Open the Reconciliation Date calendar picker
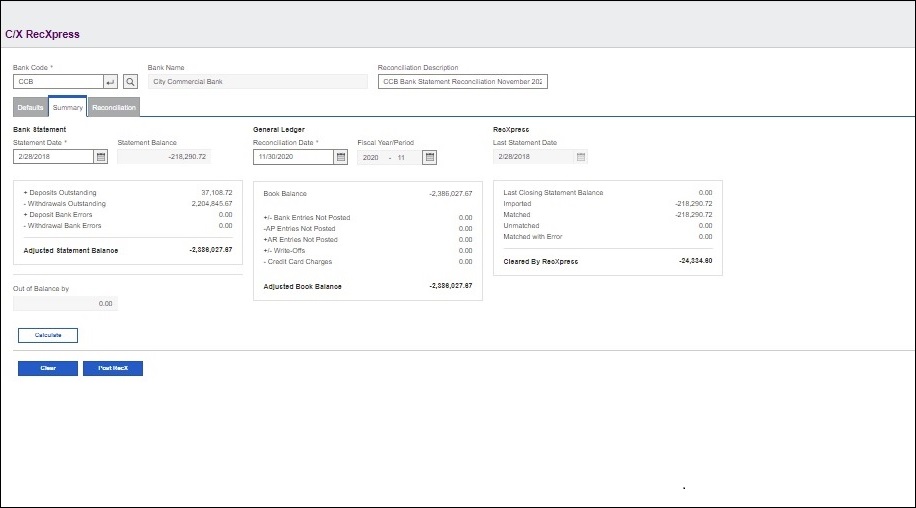This screenshot has height=508, width=916. tap(341, 157)
